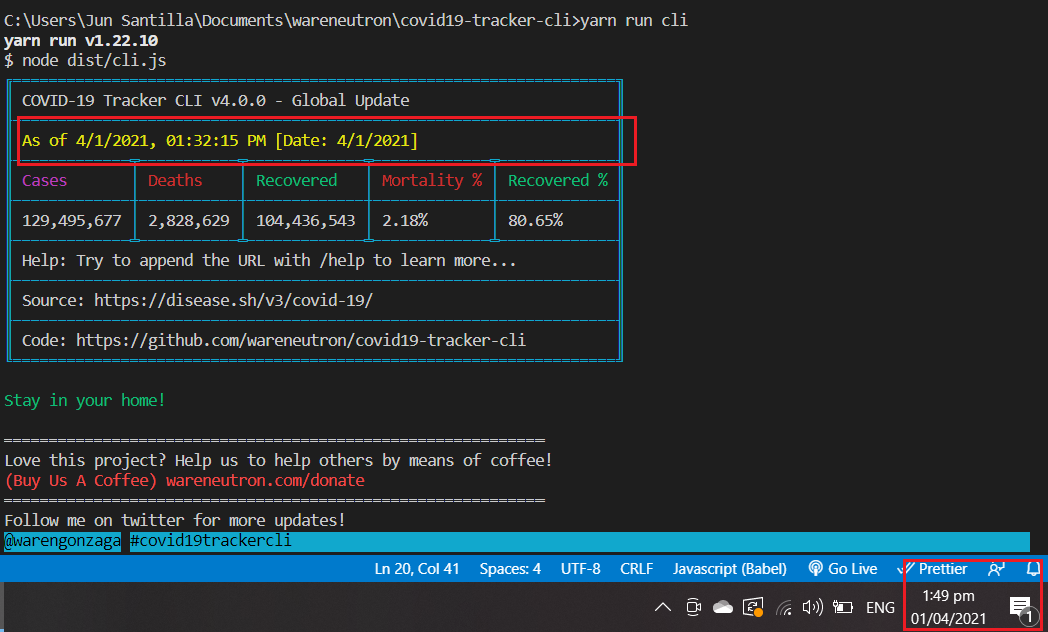Click the battery power tray icon

pyautogui.click(x=843, y=607)
